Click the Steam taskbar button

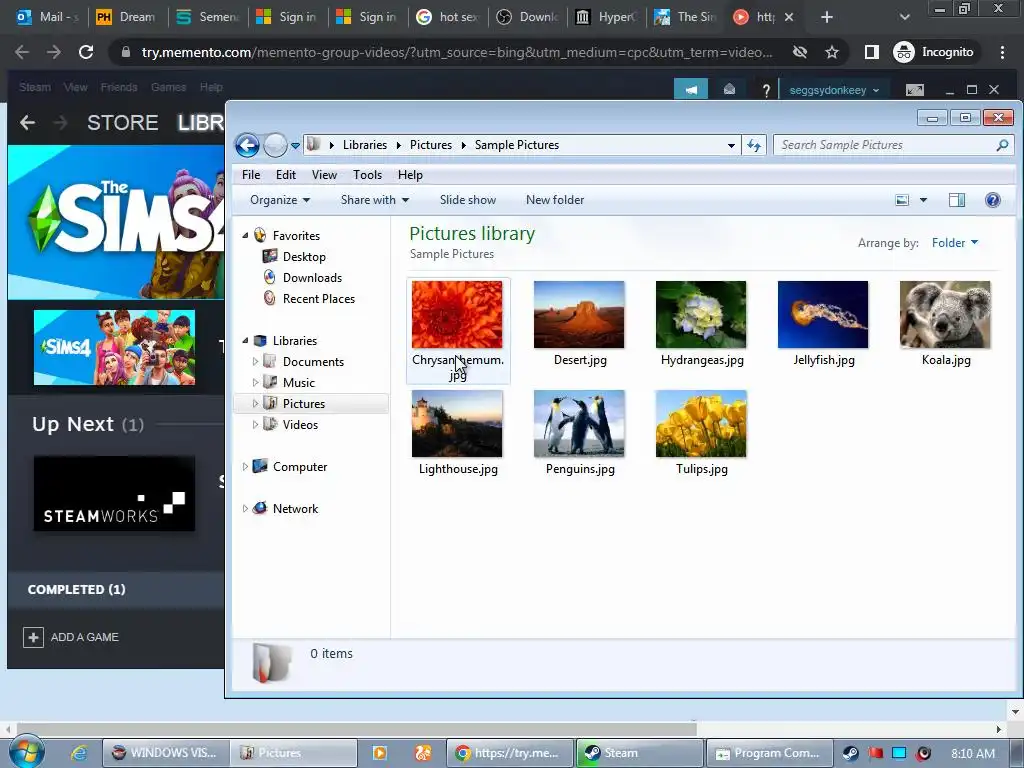point(639,753)
